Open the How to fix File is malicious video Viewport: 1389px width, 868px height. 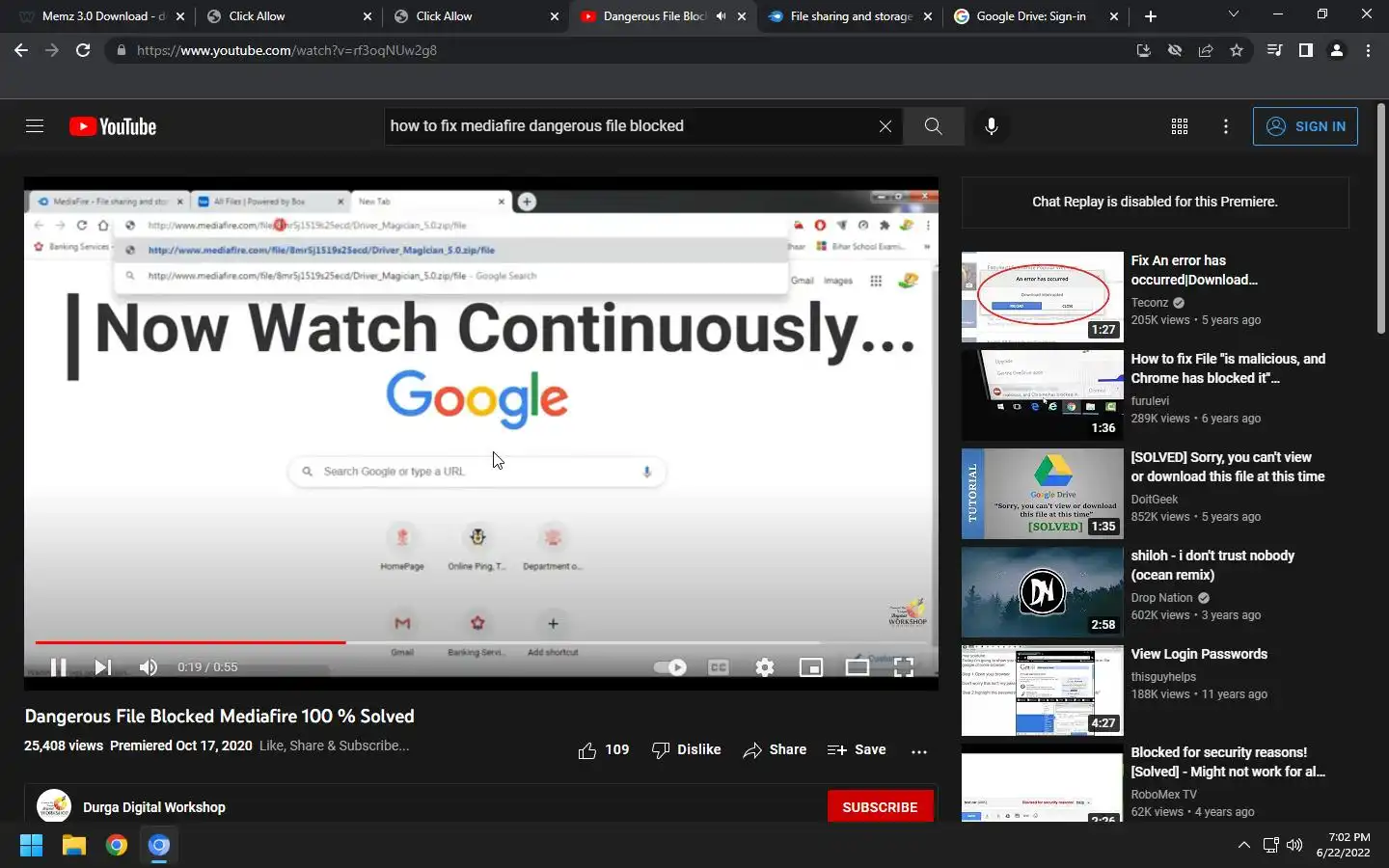pyautogui.click(x=1228, y=368)
